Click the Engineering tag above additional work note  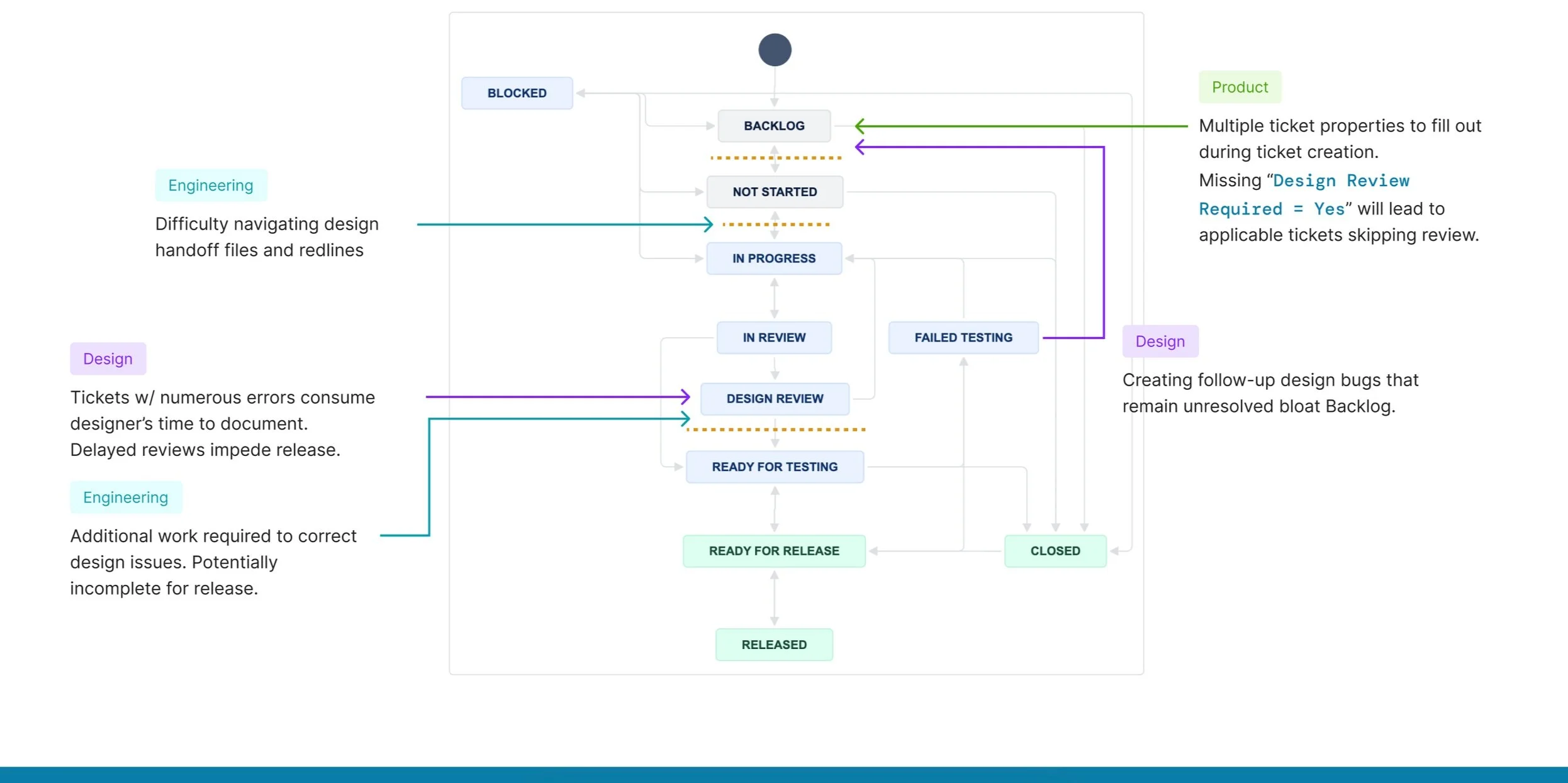pos(126,497)
